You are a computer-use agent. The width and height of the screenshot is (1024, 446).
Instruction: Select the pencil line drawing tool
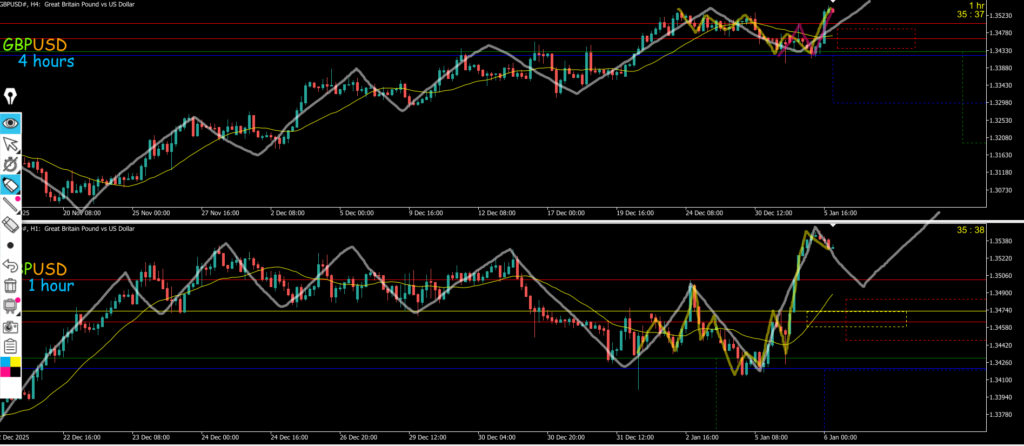pyautogui.click(x=11, y=205)
